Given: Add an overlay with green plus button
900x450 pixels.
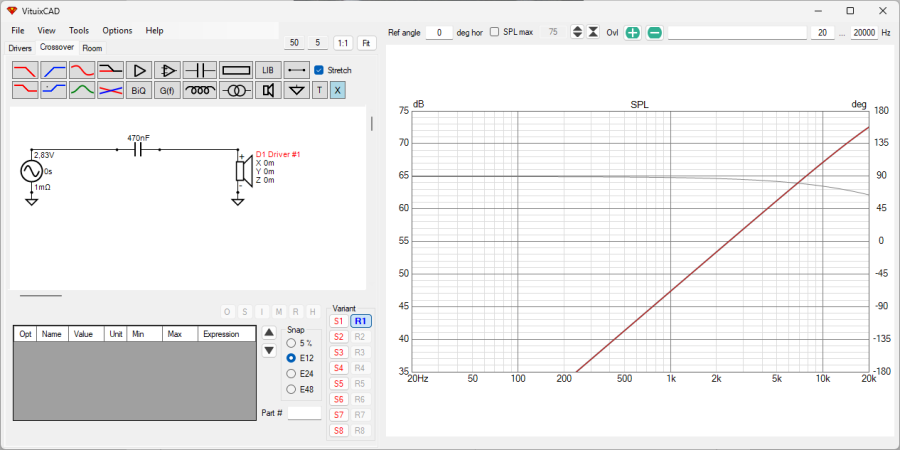Looking at the screenshot, I should (x=633, y=33).
